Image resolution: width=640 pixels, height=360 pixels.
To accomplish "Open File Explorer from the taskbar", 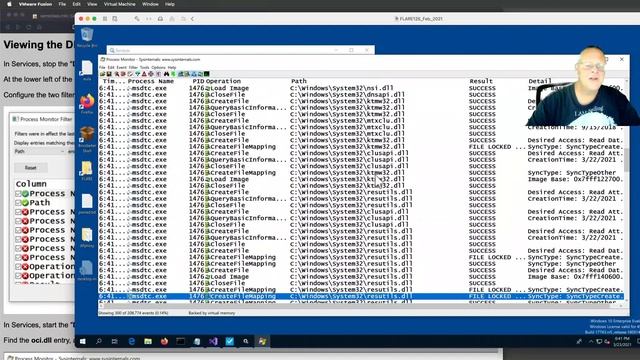I will pyautogui.click(x=148, y=341).
